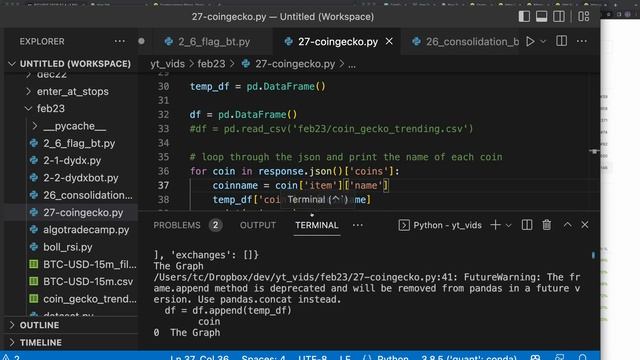The height and width of the screenshot is (360, 640).
Task: Split the terminal
Action: pos(527,225)
